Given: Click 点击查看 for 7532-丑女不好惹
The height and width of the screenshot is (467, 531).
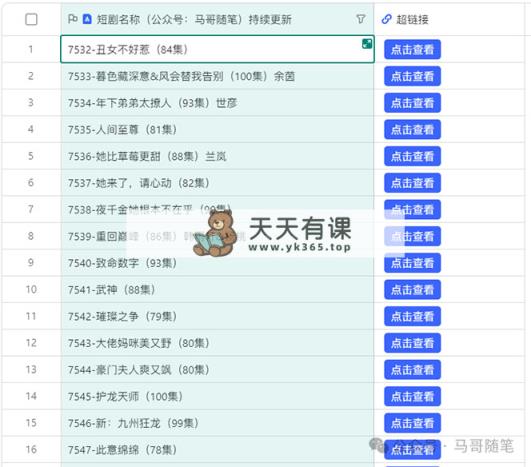Looking at the screenshot, I should pyautogui.click(x=412, y=50).
